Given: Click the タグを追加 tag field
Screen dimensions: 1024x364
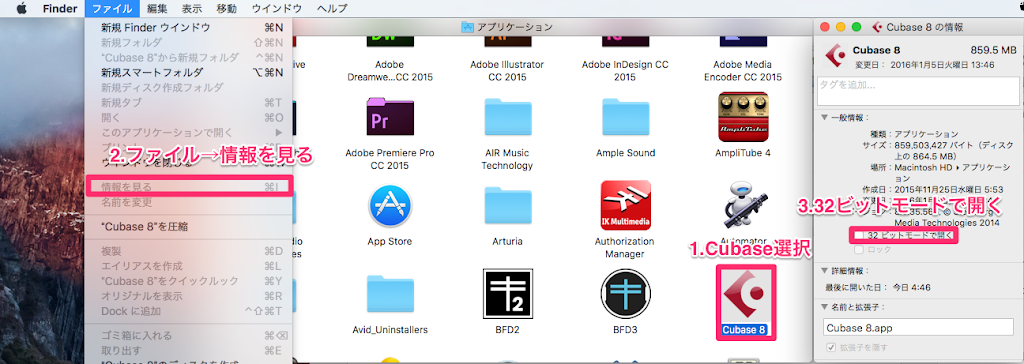Looking at the screenshot, I should 918,90.
